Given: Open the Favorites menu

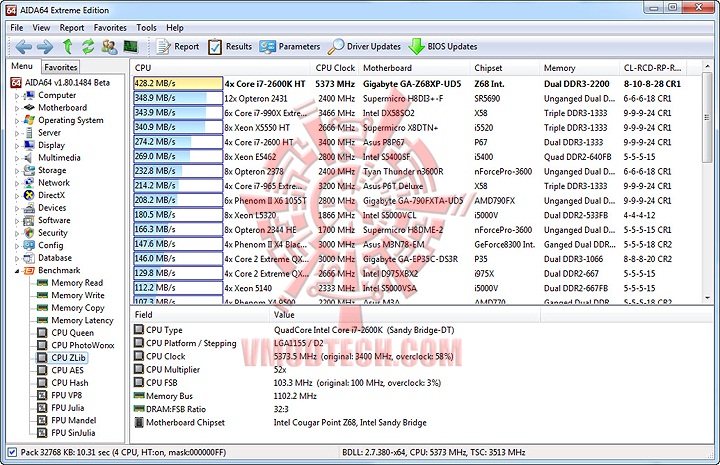Looking at the screenshot, I should (110, 28).
